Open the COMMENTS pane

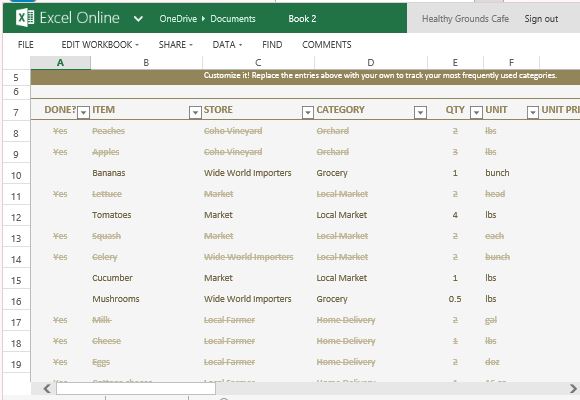point(327,45)
